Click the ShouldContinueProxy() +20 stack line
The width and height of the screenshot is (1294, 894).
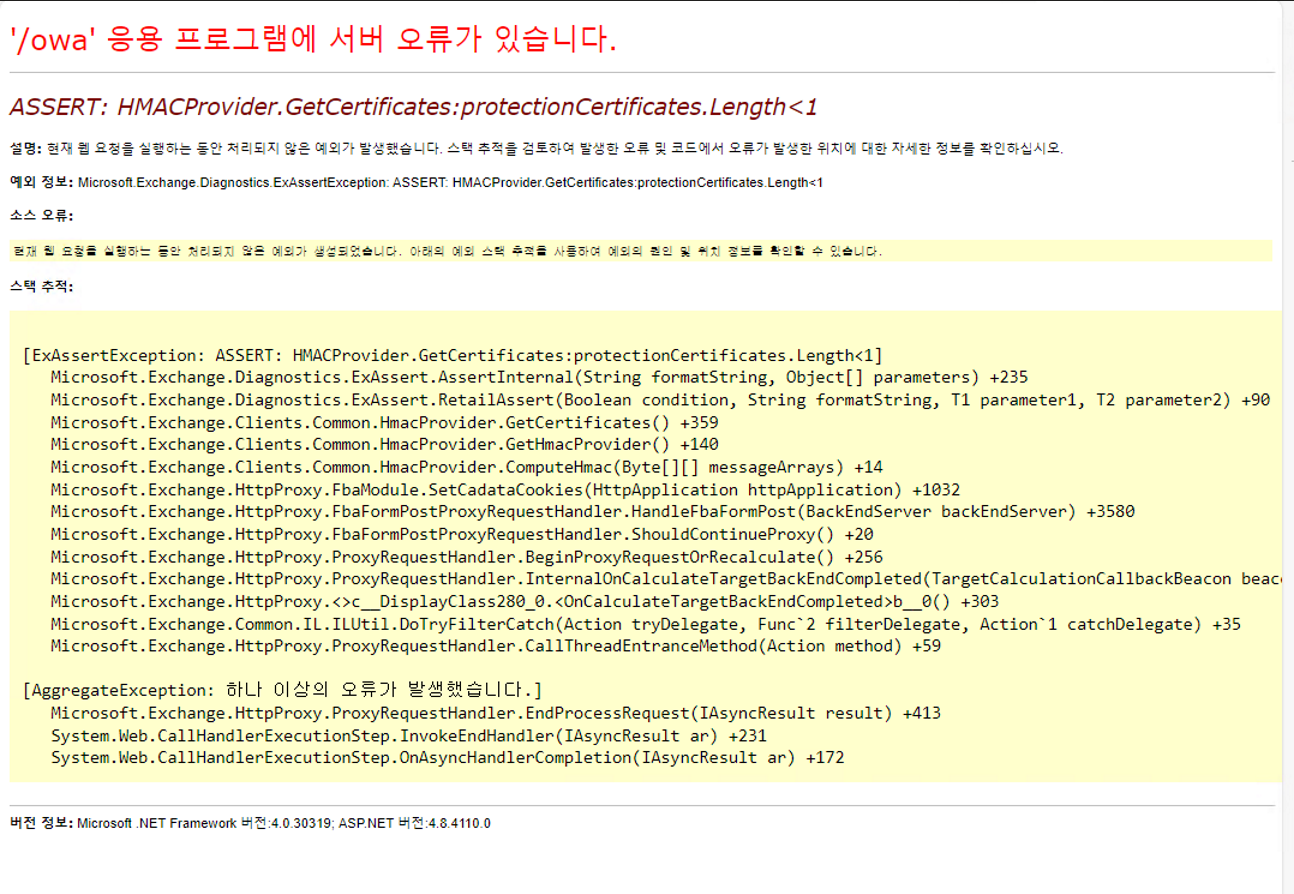tap(462, 534)
